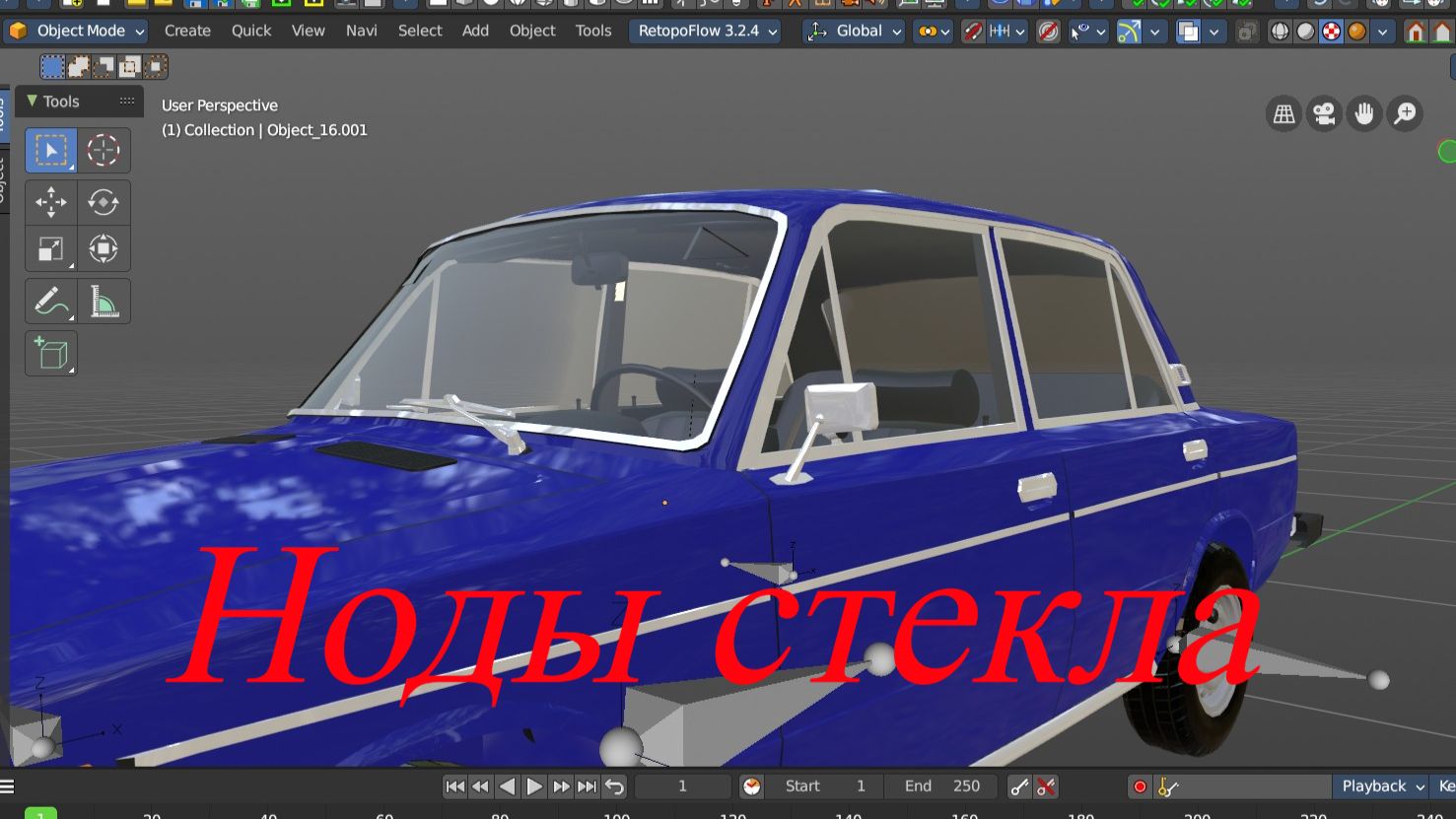Open the keying set key icon

pyautogui.click(x=1168, y=786)
